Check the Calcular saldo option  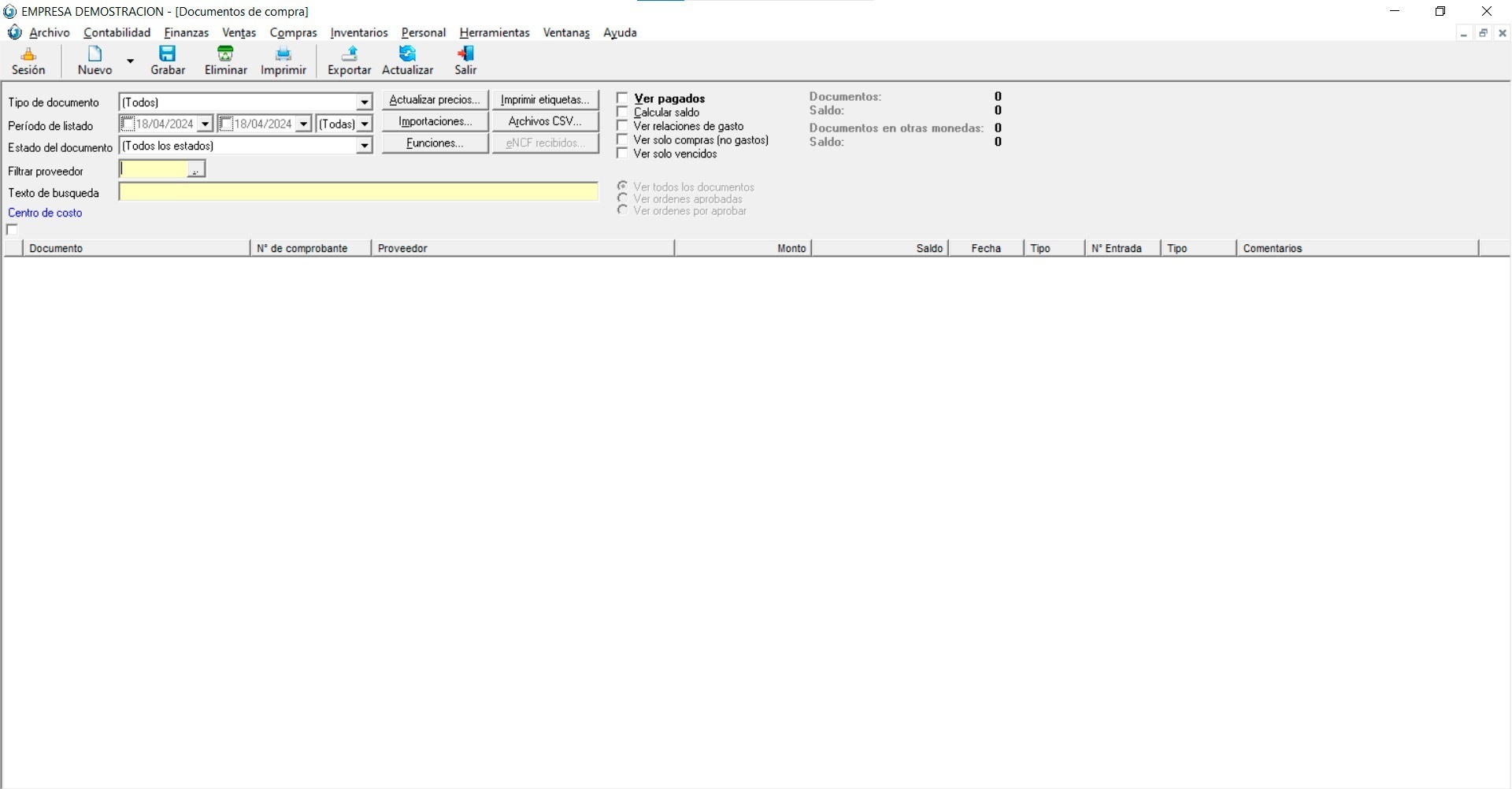coord(623,113)
